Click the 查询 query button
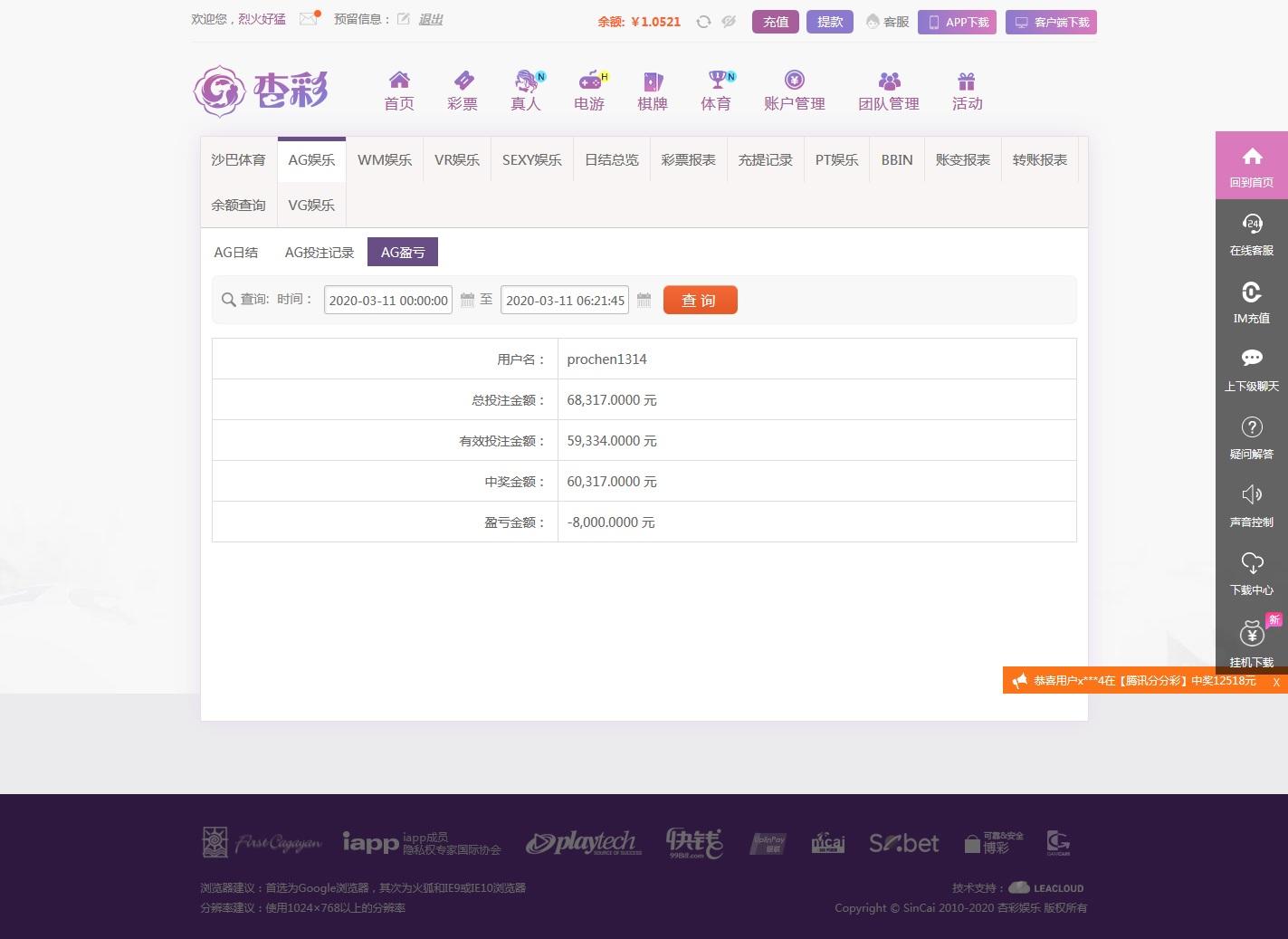The width and height of the screenshot is (1288, 939). (x=700, y=300)
